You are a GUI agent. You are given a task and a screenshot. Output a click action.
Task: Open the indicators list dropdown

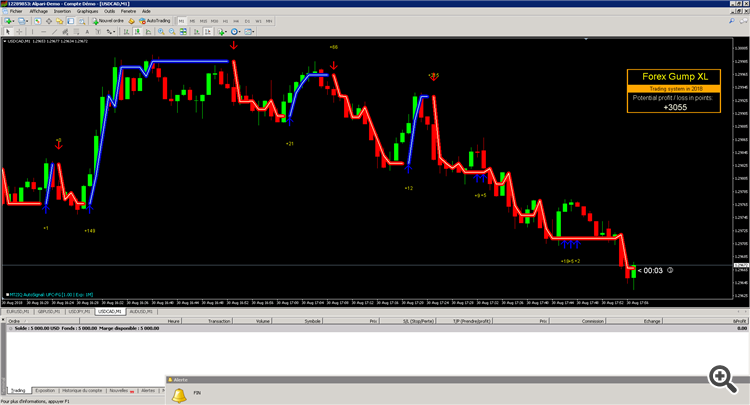[x=222, y=32]
